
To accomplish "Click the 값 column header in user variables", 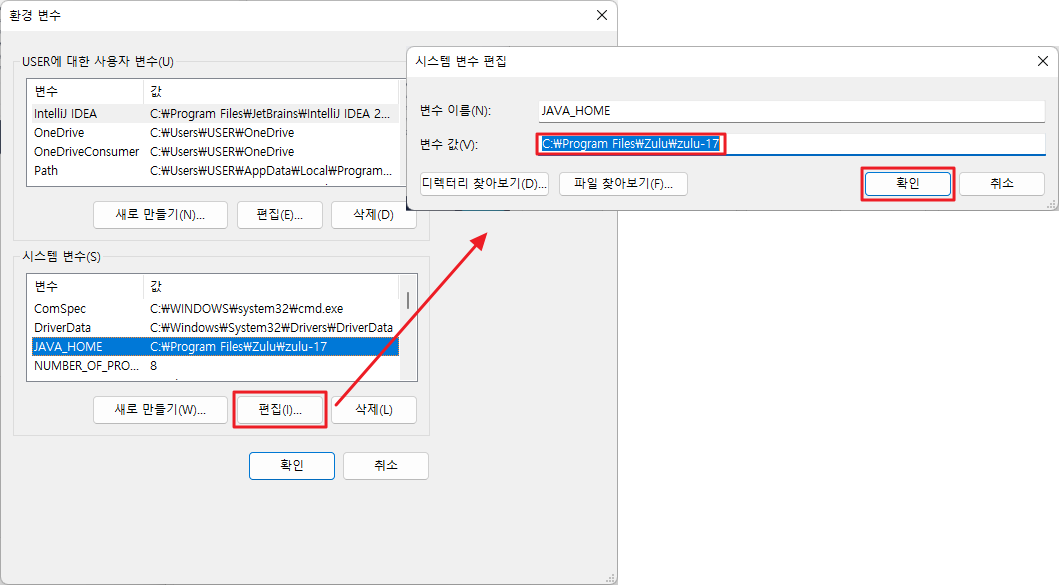I will (x=271, y=91).
